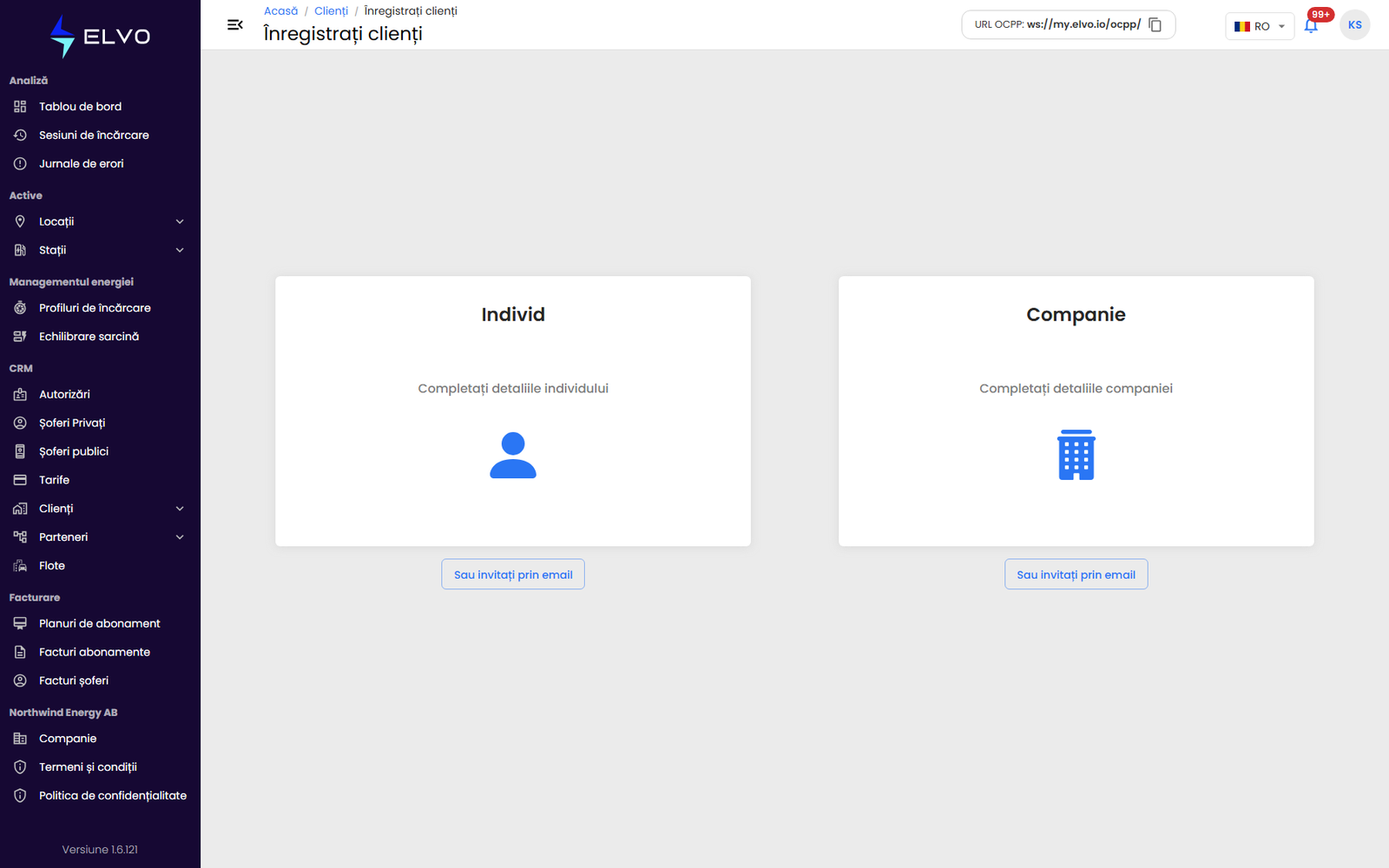Screen dimensions: 1389x868
Task: Collapse the sidebar with hamburger icon
Action: click(234, 25)
